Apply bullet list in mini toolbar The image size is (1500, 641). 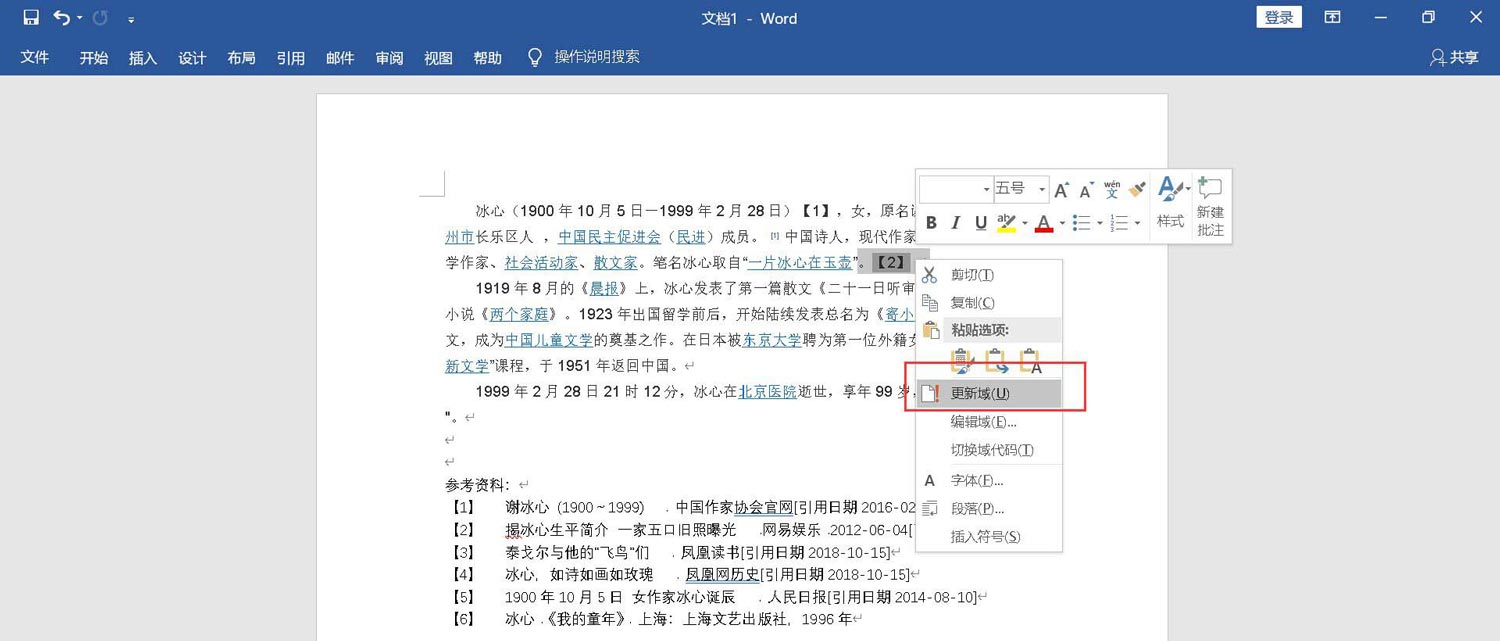[1081, 223]
